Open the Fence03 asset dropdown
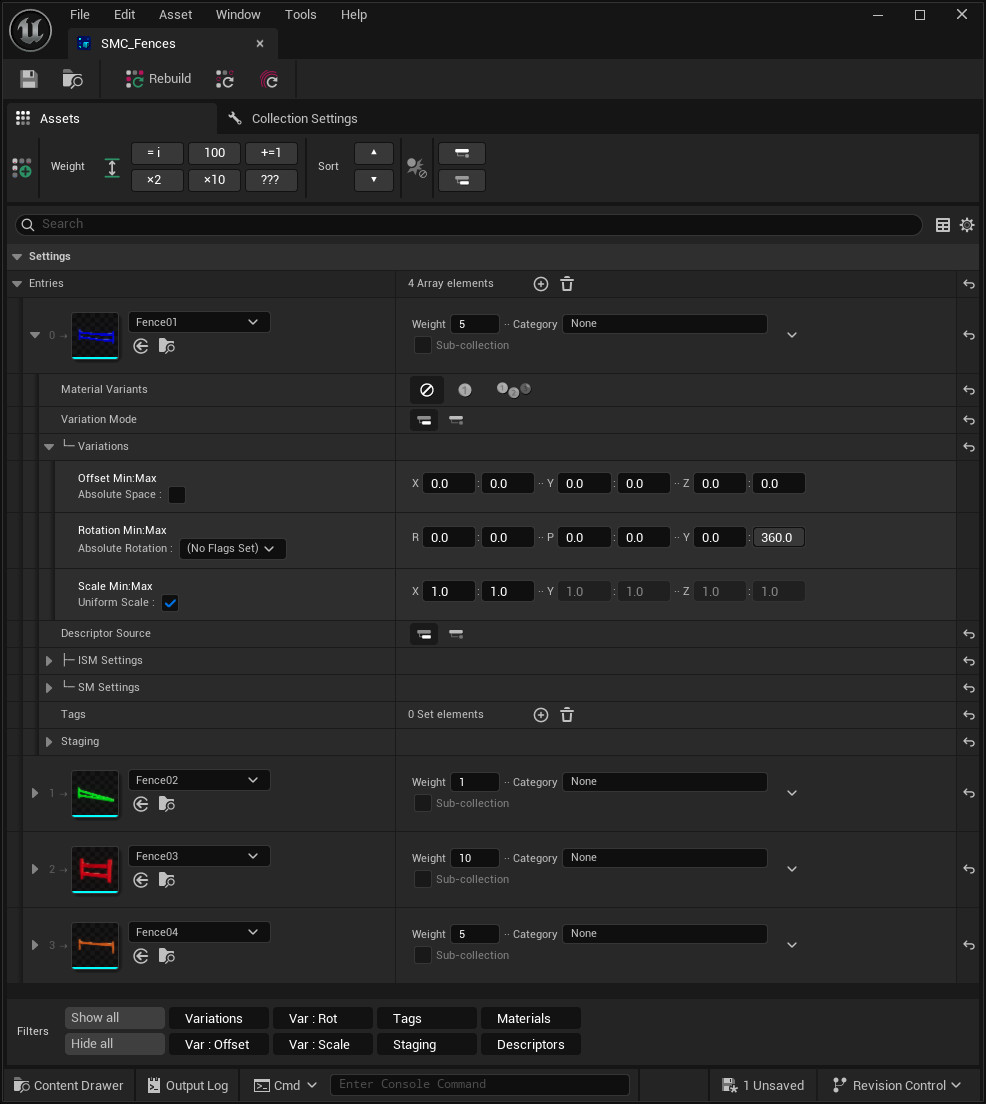Viewport: 986px width, 1104px height. (x=199, y=856)
